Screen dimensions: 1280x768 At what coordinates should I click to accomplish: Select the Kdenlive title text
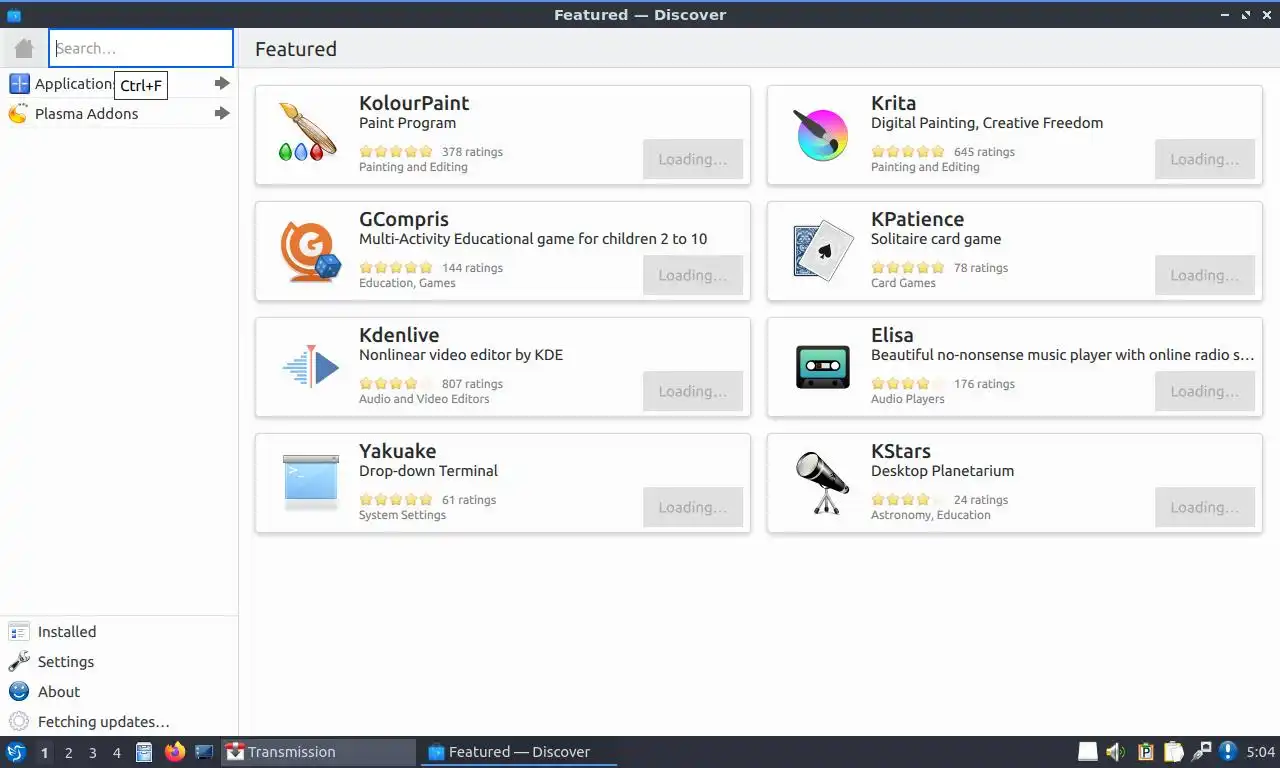pyautogui.click(x=399, y=335)
